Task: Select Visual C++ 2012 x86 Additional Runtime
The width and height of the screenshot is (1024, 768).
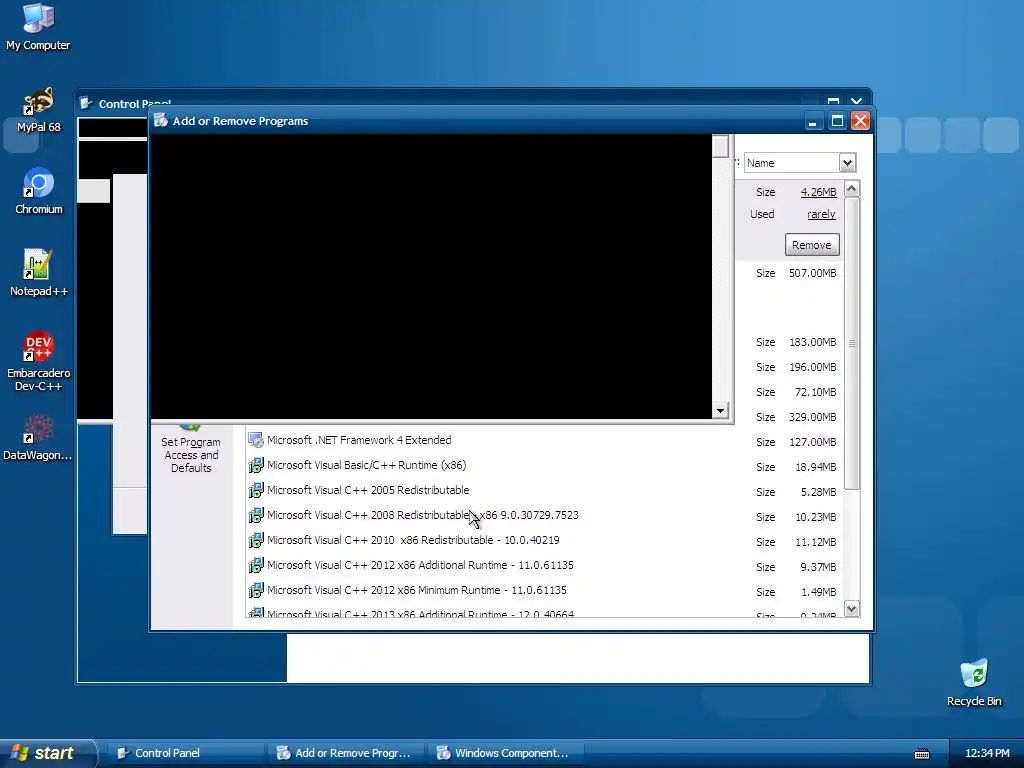Action: coord(543,565)
